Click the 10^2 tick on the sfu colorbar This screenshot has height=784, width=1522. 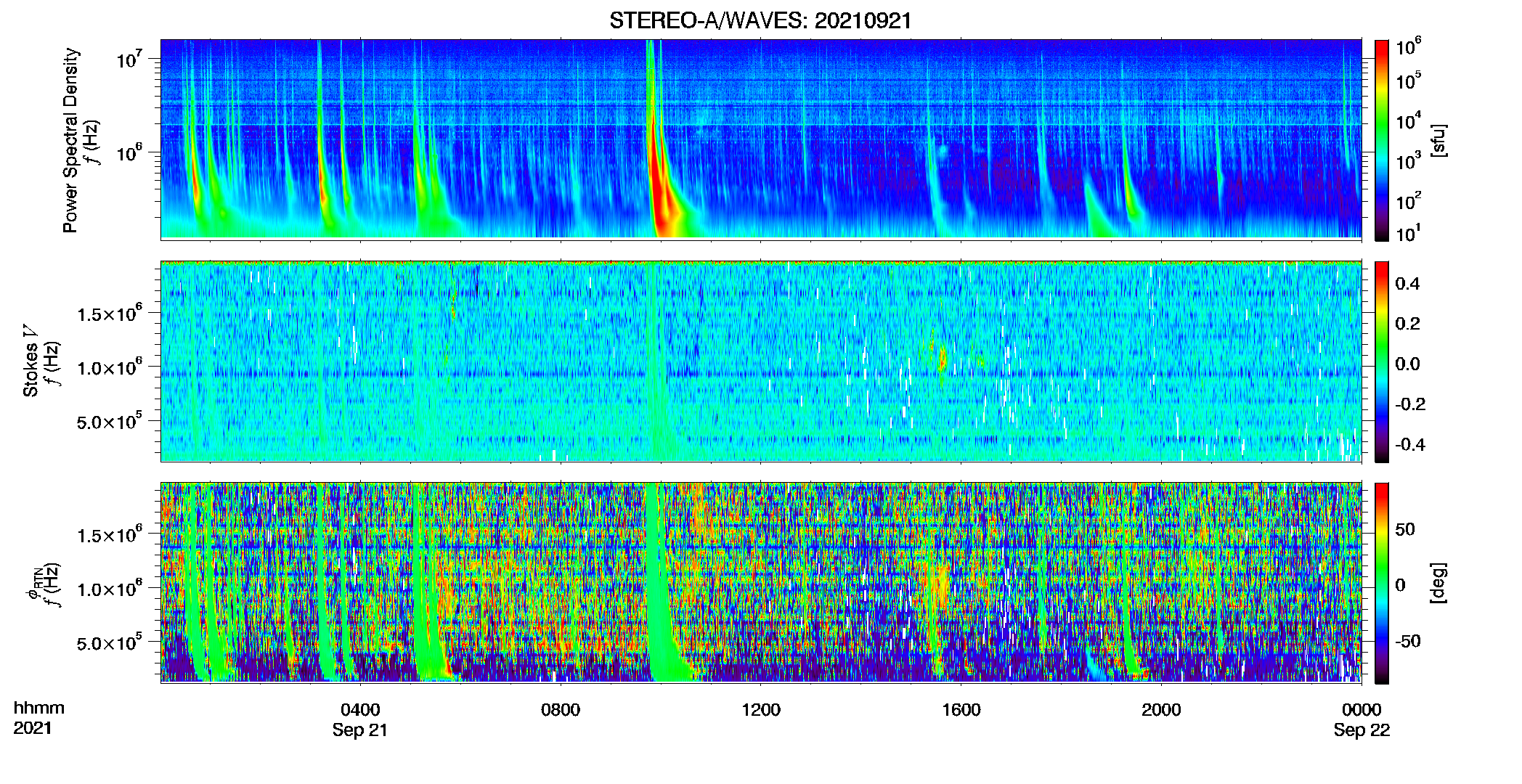pyautogui.click(x=1409, y=200)
